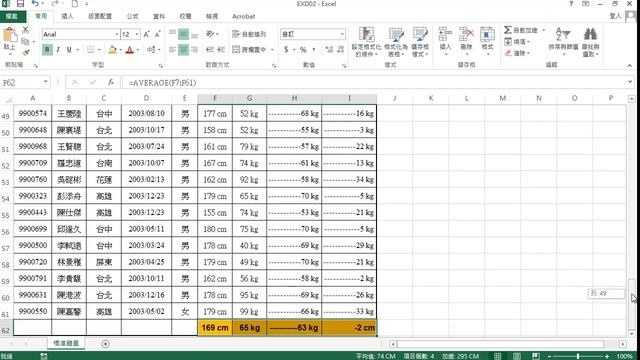
Task: Click Merge and Center button
Action: click(249, 50)
